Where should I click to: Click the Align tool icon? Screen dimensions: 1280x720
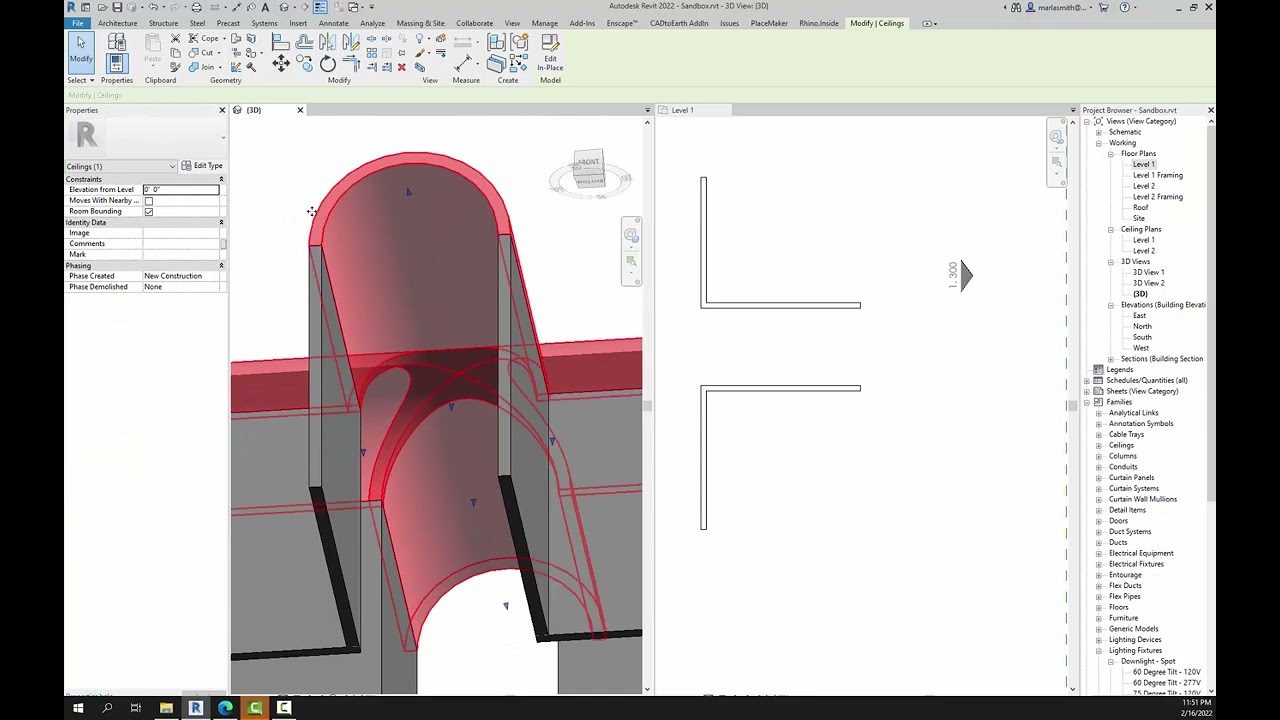pyautogui.click(x=281, y=42)
